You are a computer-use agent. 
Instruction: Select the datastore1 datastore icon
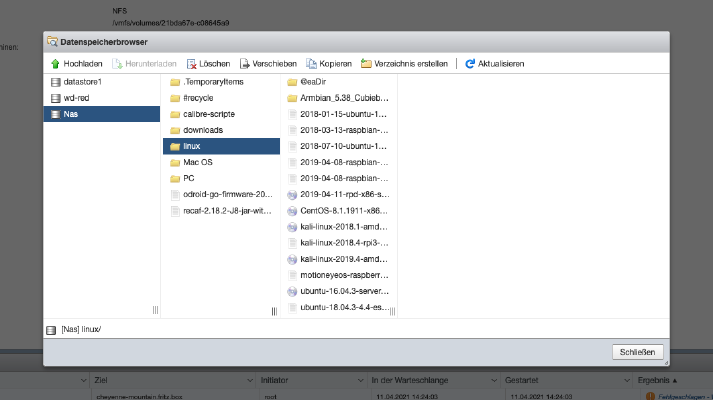tap(55, 82)
